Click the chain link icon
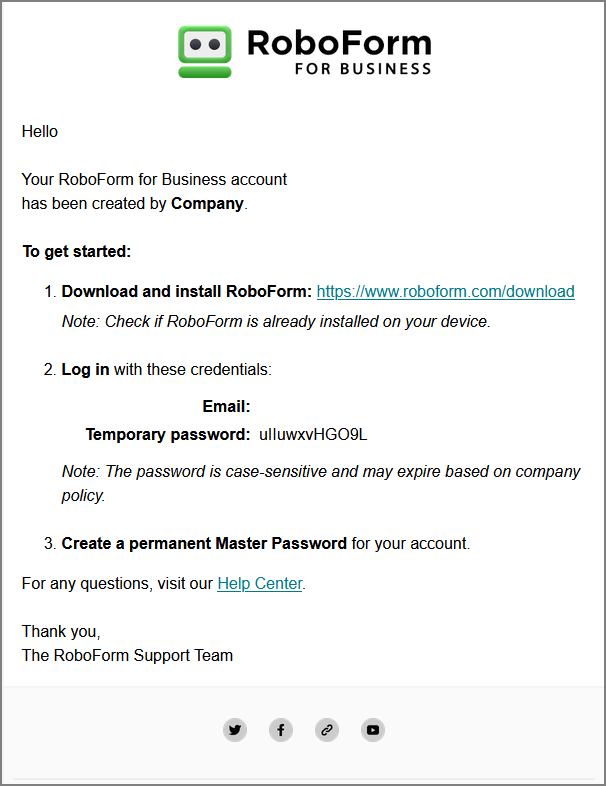 click(x=327, y=730)
